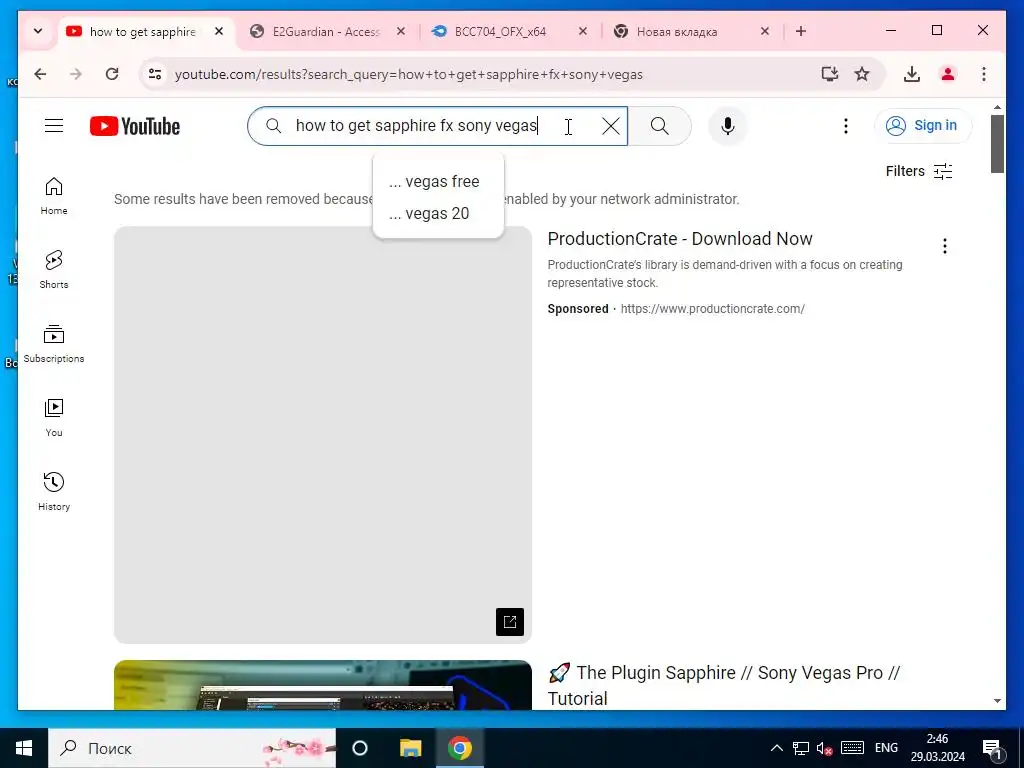
Task: Open the notification center icon
Action: point(991,748)
